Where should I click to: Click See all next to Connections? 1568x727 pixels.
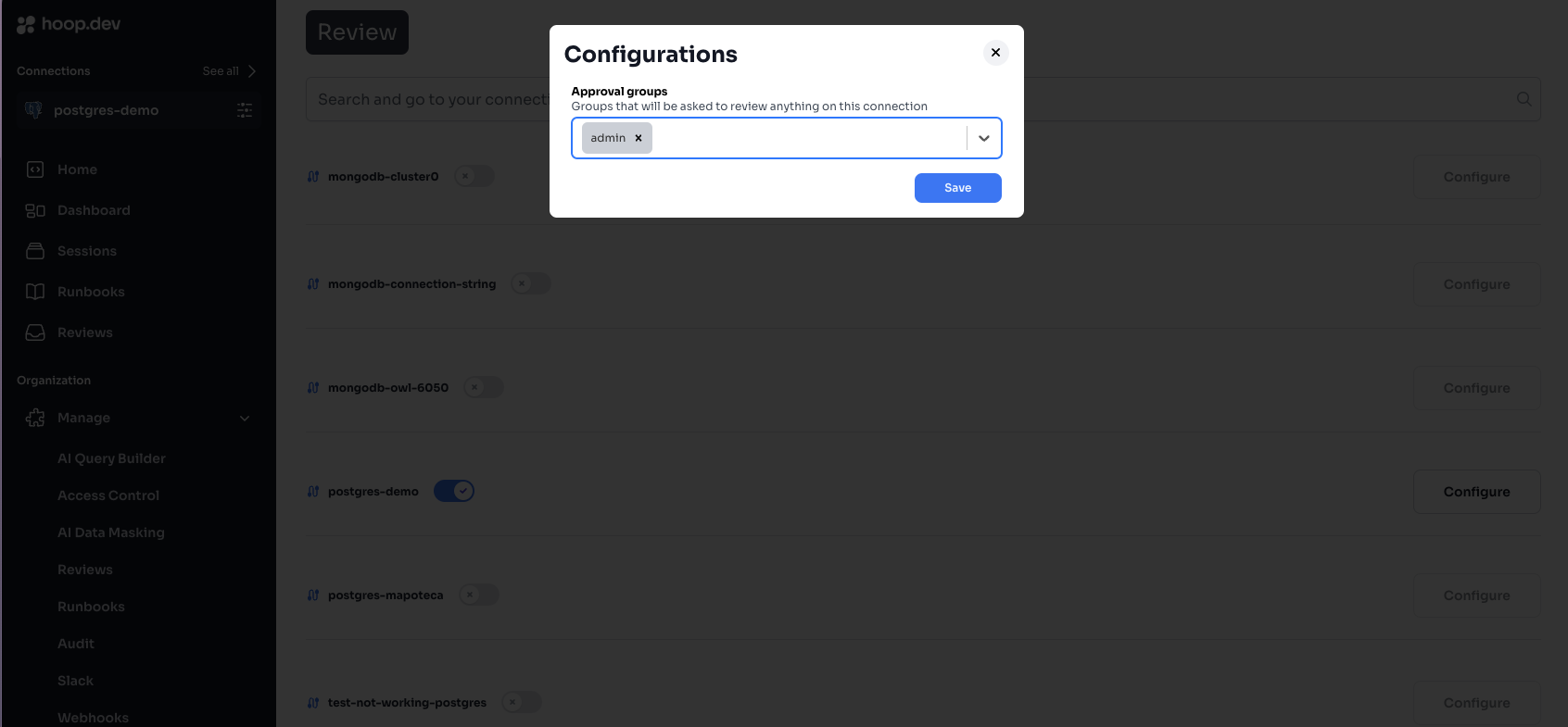coord(220,70)
